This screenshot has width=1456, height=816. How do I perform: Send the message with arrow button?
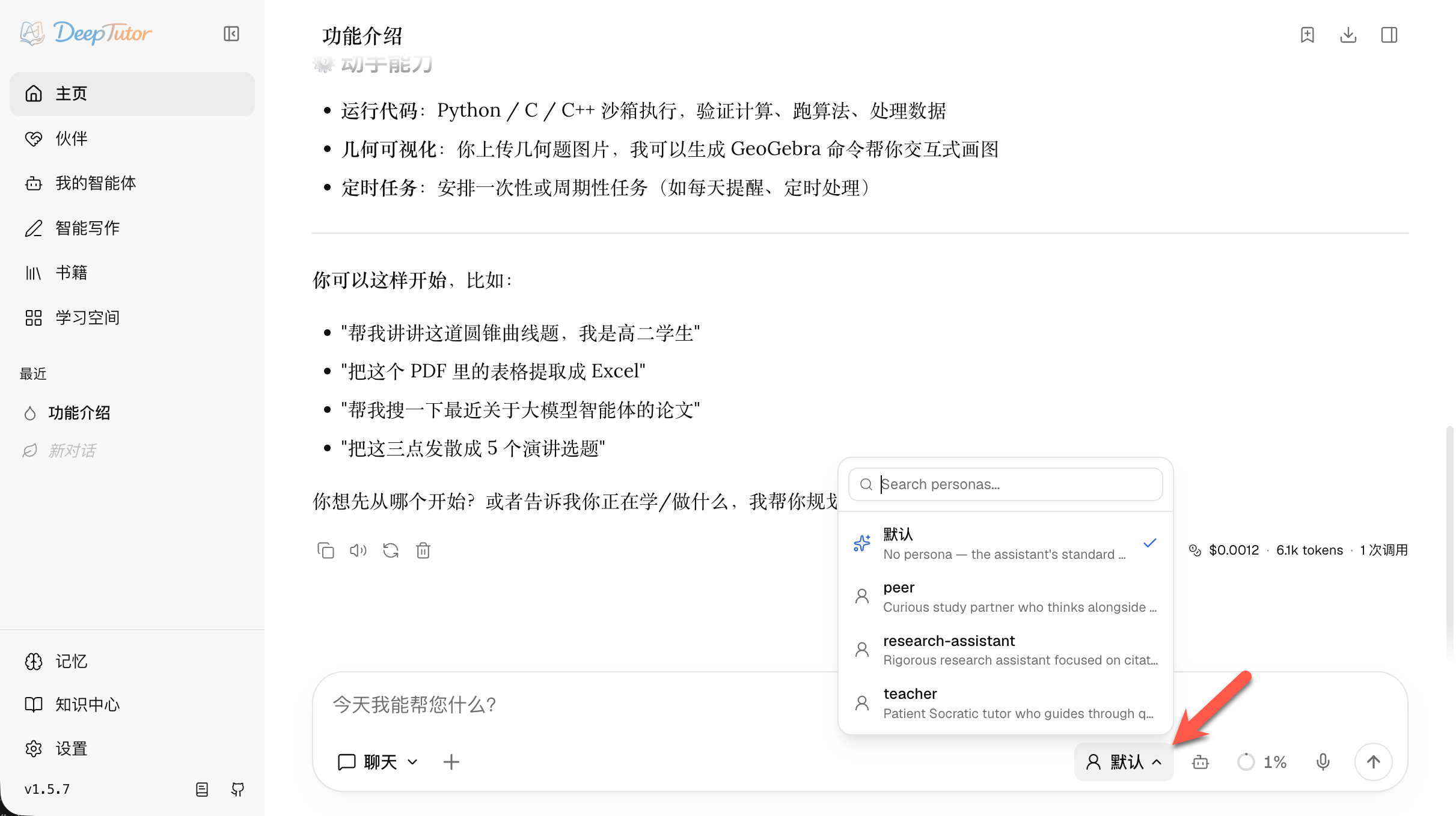1373,762
